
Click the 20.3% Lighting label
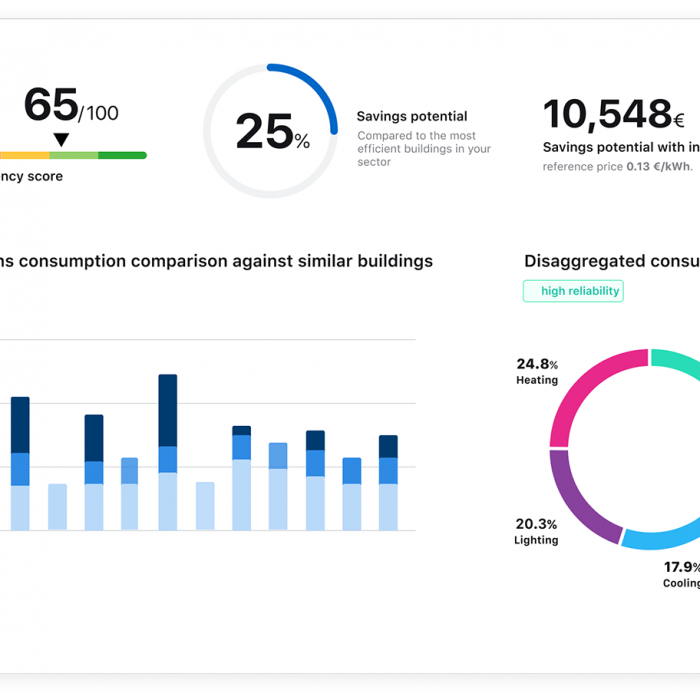pyautogui.click(x=536, y=531)
